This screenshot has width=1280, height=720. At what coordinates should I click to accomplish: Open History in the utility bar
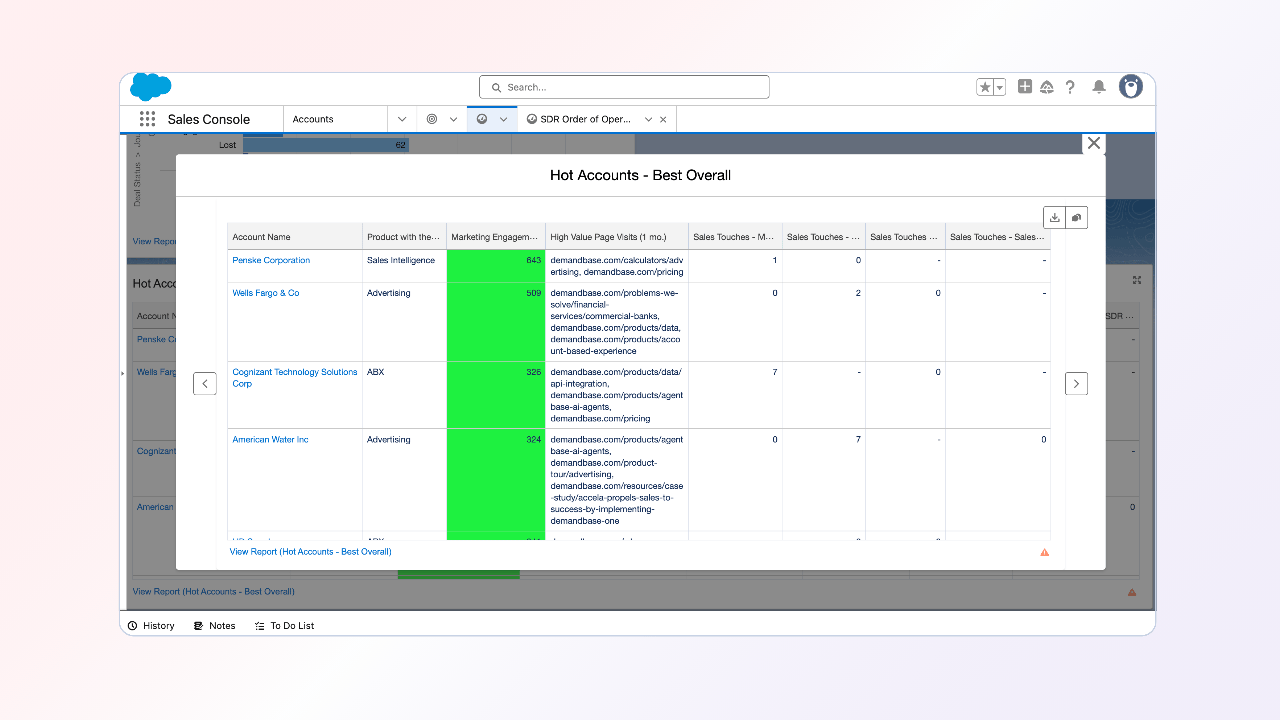[x=151, y=625]
